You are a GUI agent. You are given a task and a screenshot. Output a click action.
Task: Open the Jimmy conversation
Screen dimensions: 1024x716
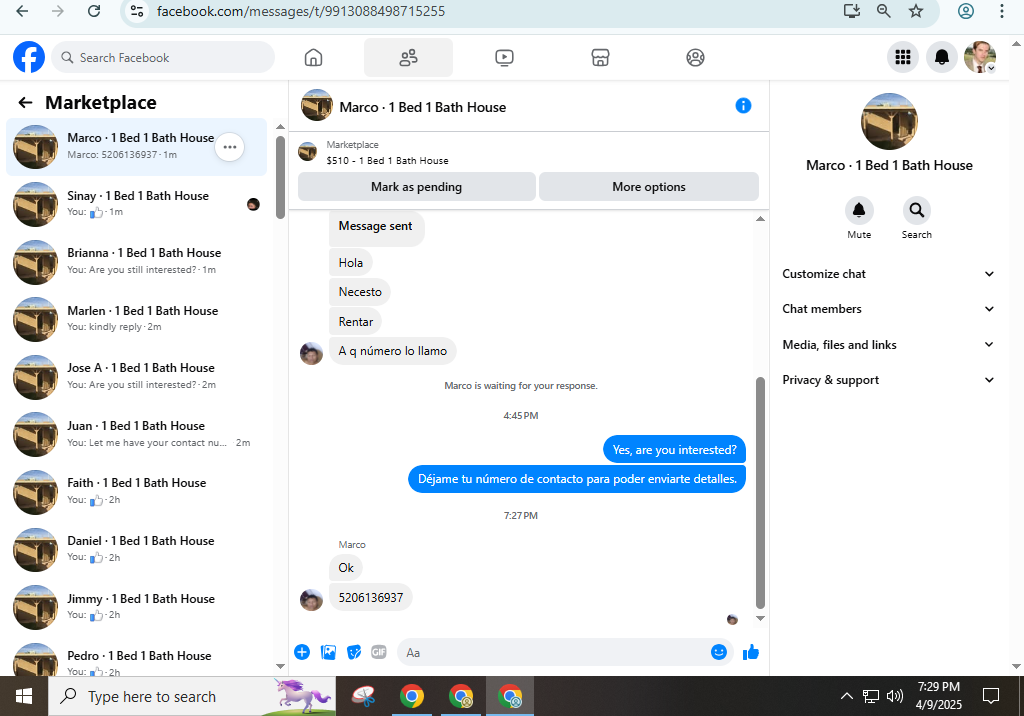tap(136, 606)
